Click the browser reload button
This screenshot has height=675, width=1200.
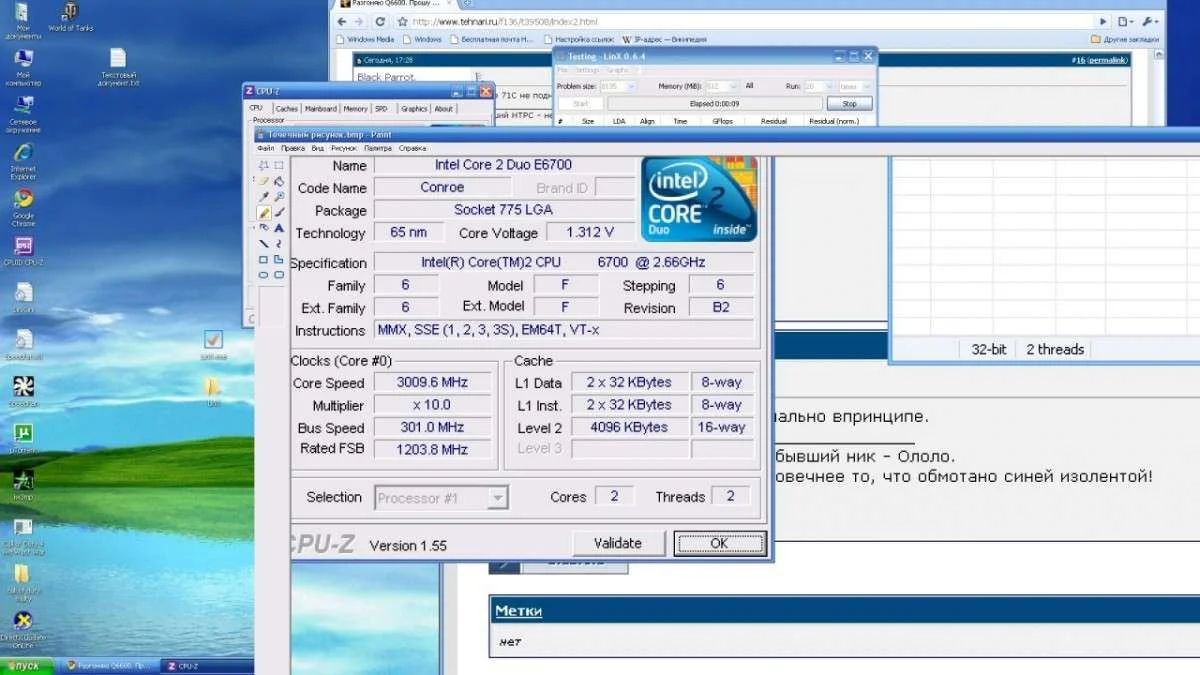click(x=380, y=21)
